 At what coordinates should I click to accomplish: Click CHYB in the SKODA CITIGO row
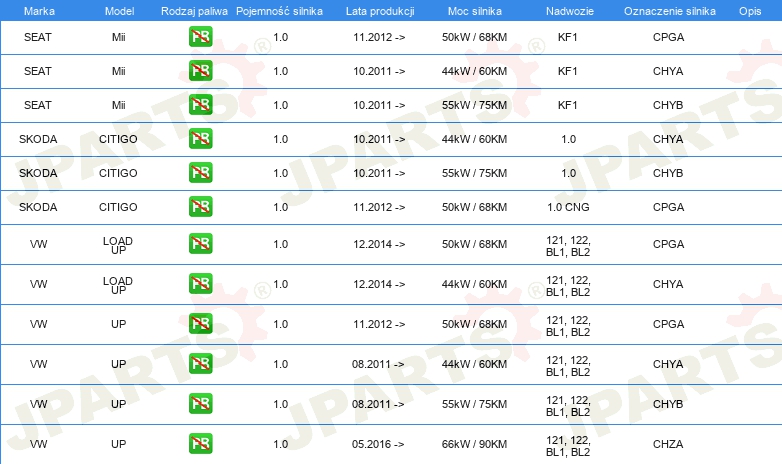pos(668,173)
